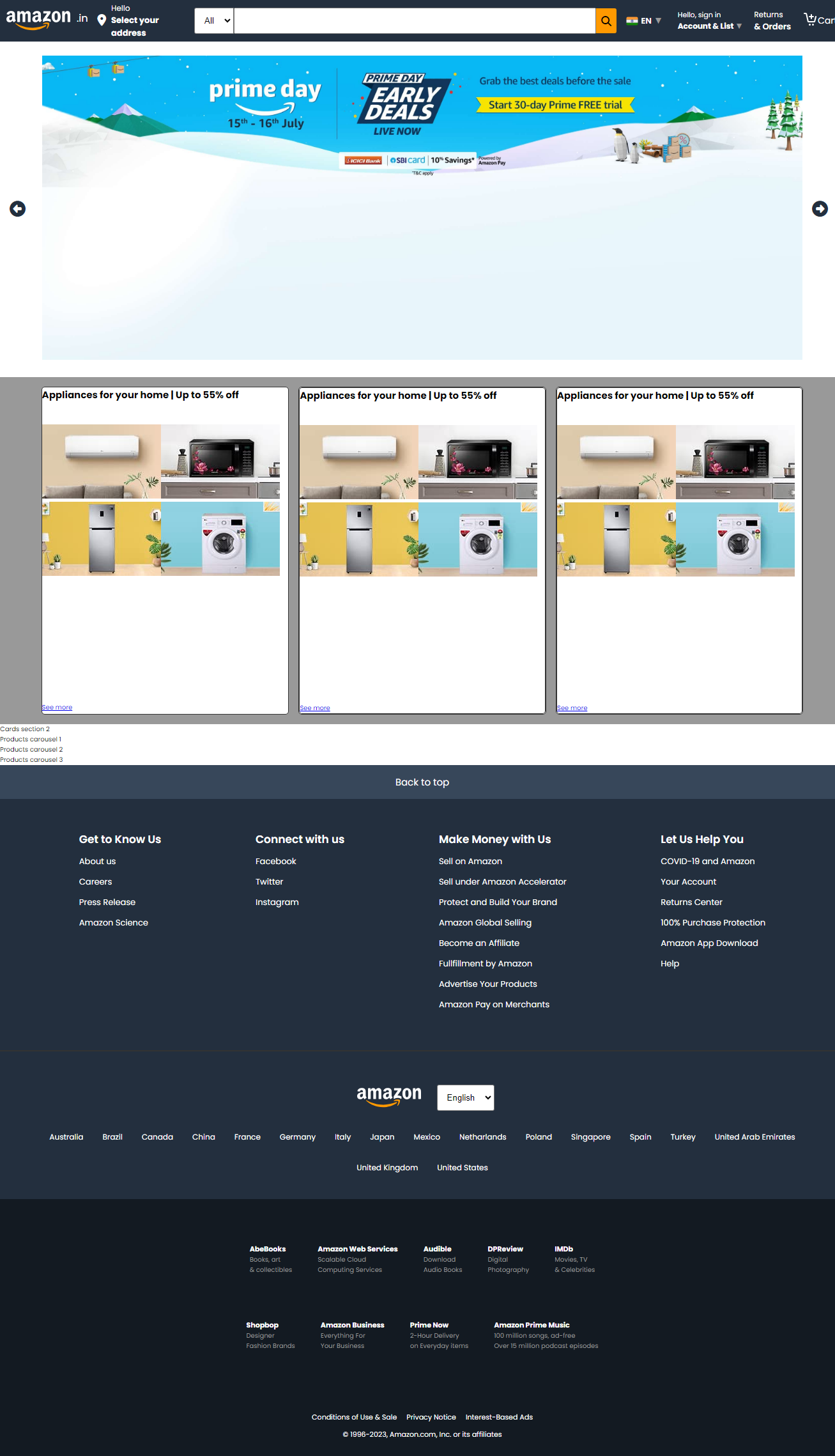Open About us link

coord(98,862)
